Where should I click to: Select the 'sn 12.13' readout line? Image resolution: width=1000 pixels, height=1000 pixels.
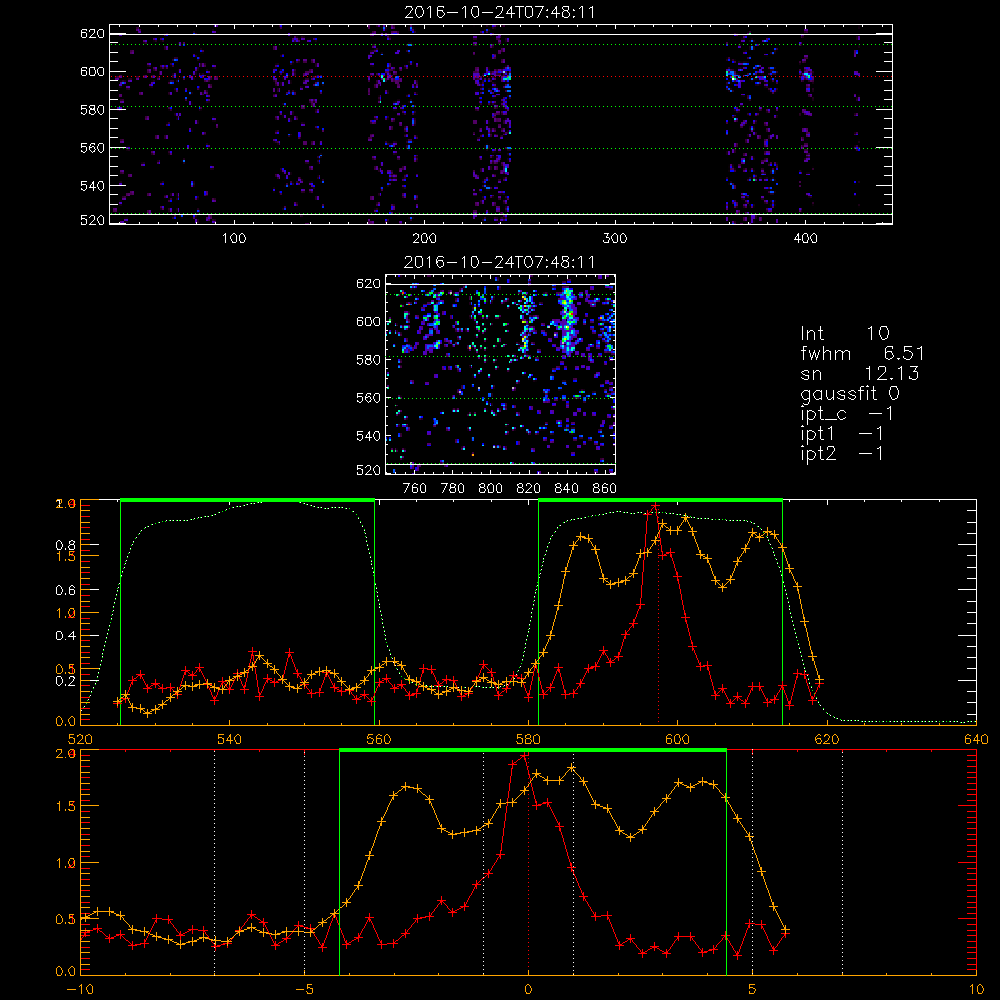(859, 373)
